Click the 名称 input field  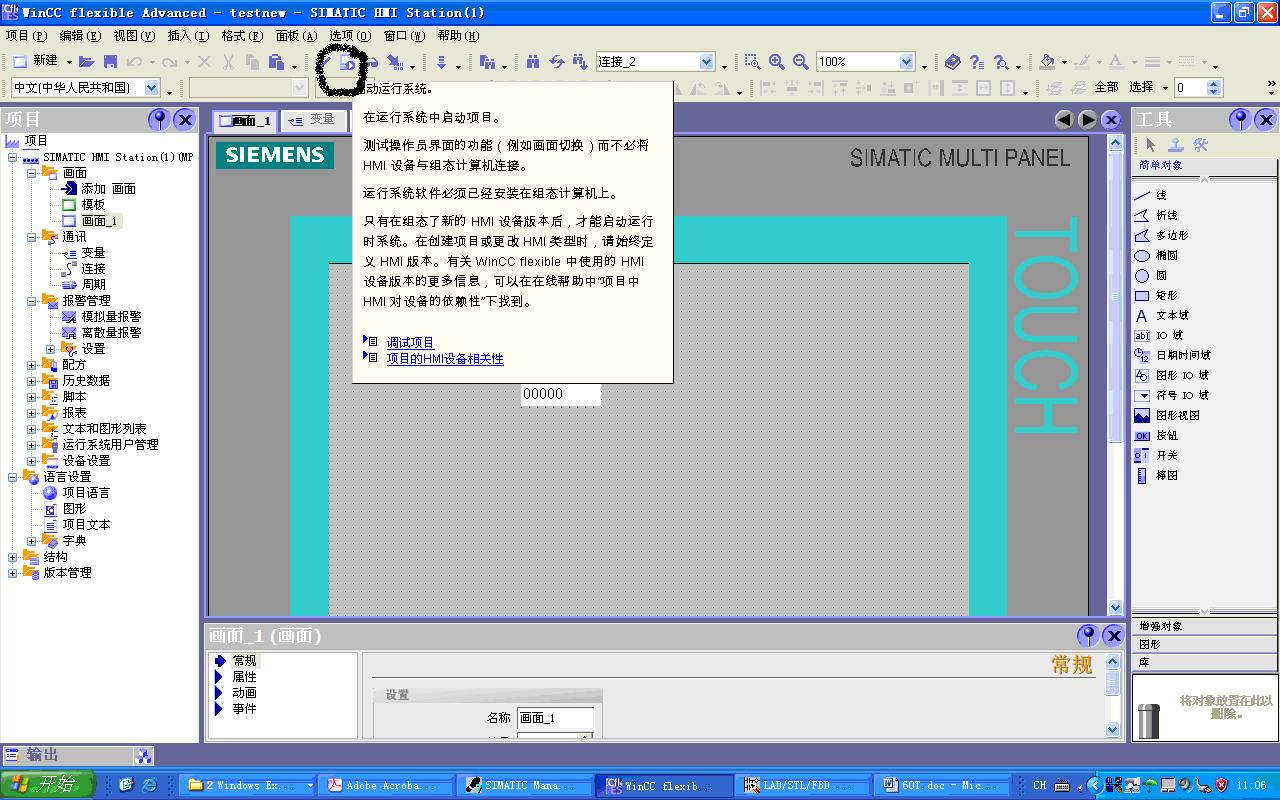(x=555, y=717)
